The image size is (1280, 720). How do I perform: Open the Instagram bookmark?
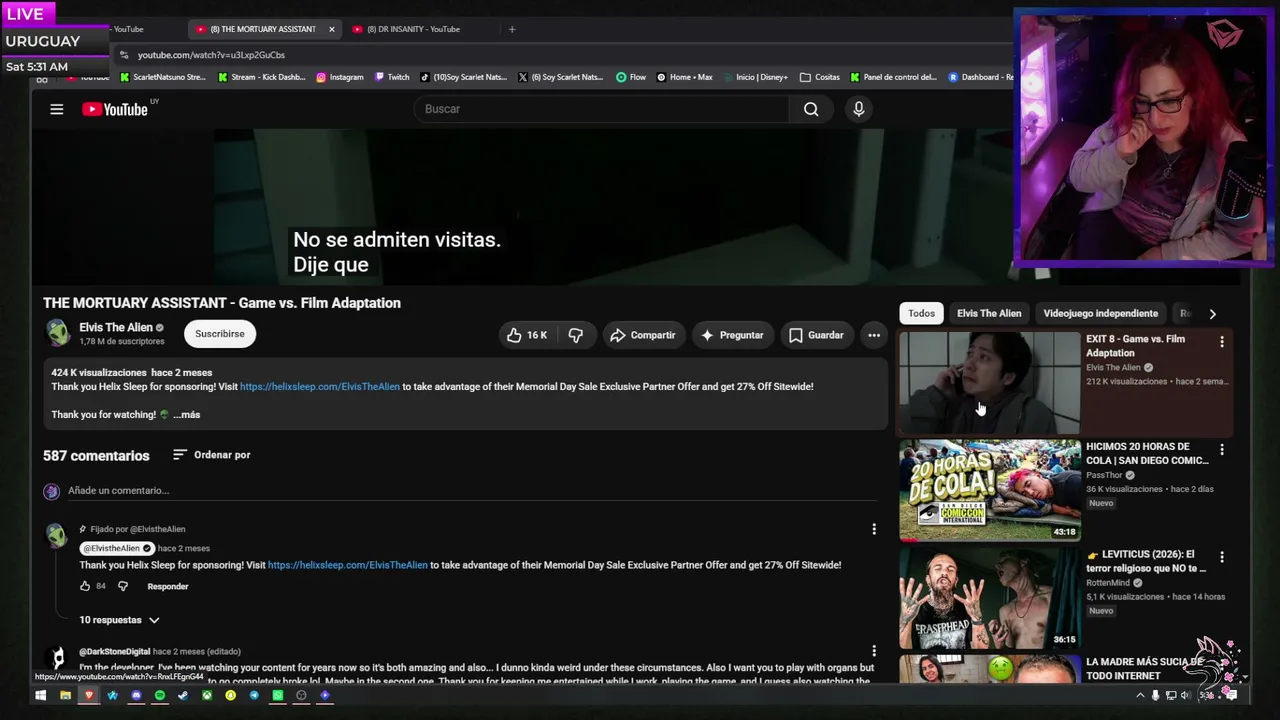(340, 77)
